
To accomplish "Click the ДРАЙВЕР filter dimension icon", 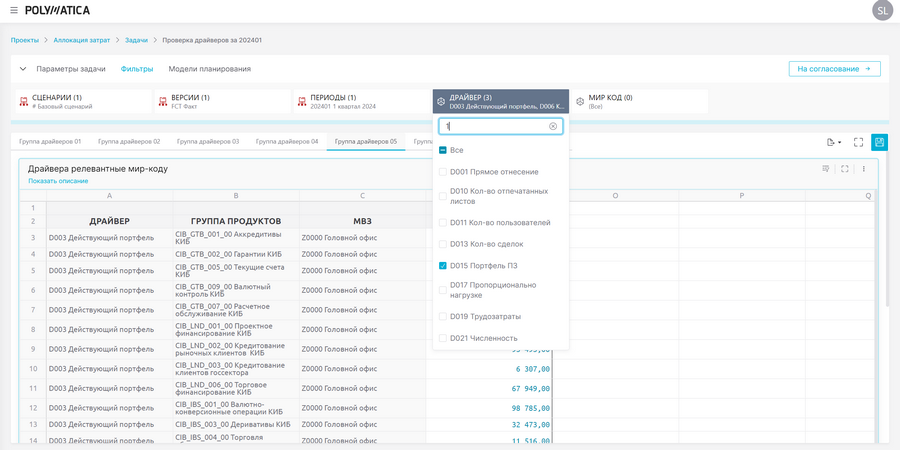I will coord(441,102).
